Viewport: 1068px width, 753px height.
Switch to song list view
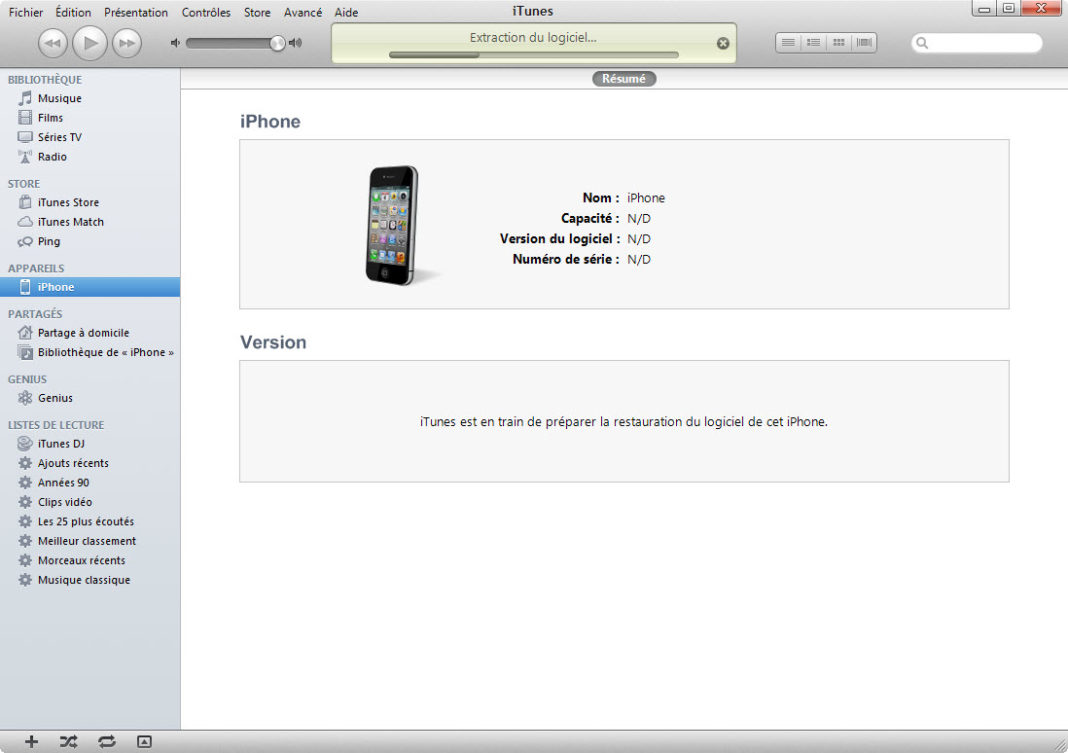(x=788, y=43)
